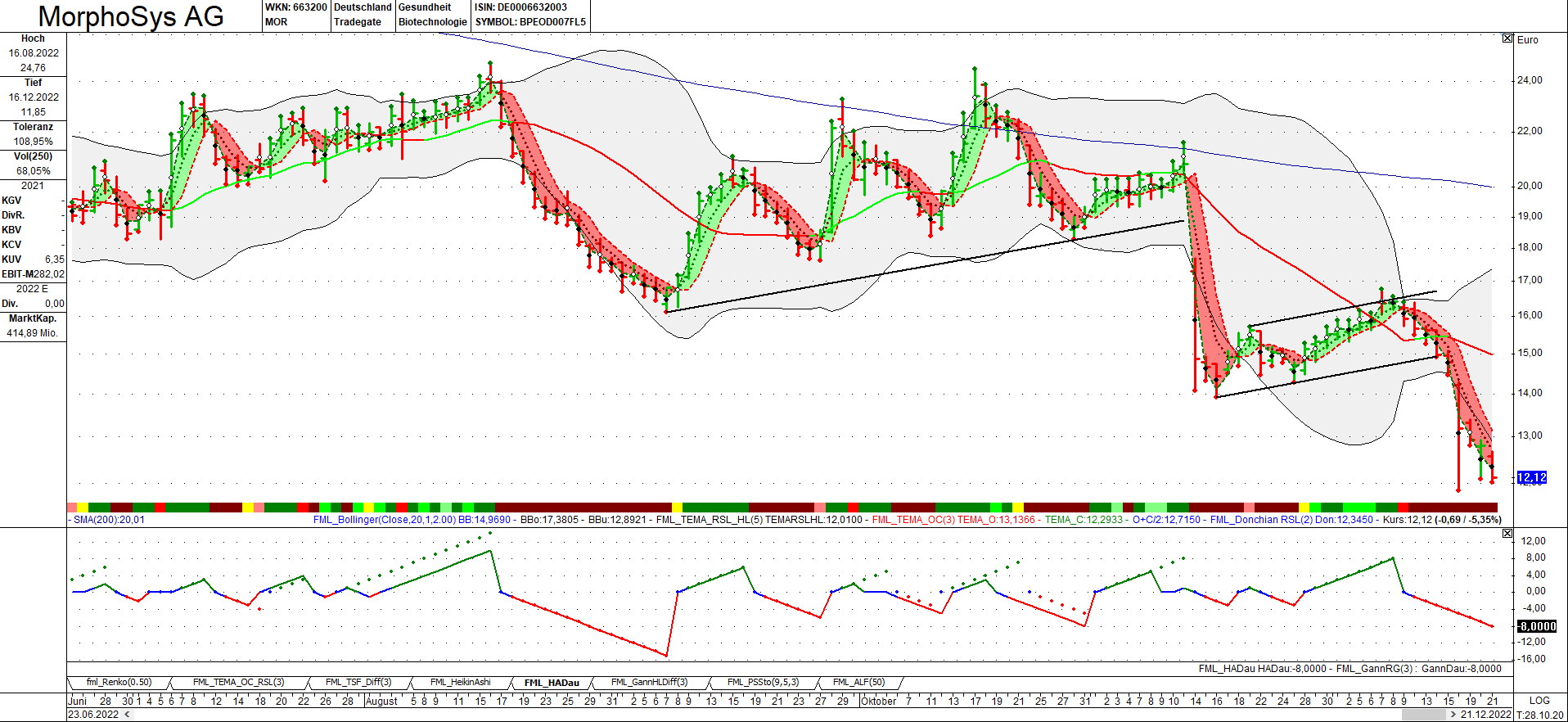Activate the FML_HADau tab
This screenshot has width=1568, height=722.
click(552, 683)
